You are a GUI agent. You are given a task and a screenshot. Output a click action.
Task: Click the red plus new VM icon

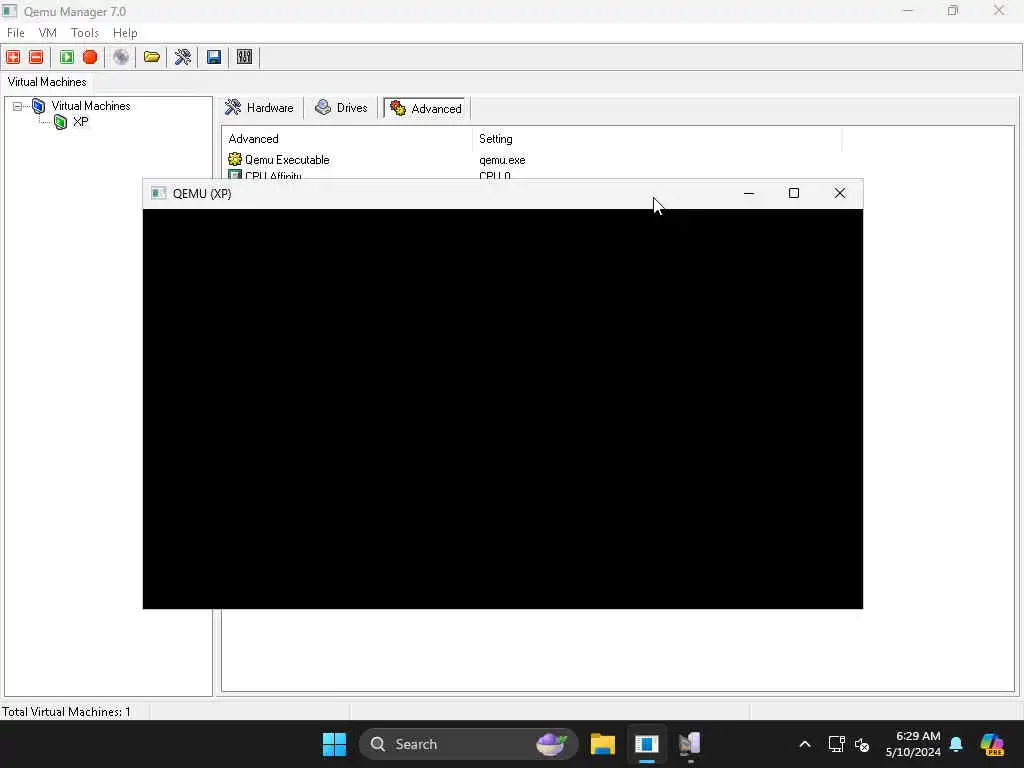pyautogui.click(x=13, y=57)
